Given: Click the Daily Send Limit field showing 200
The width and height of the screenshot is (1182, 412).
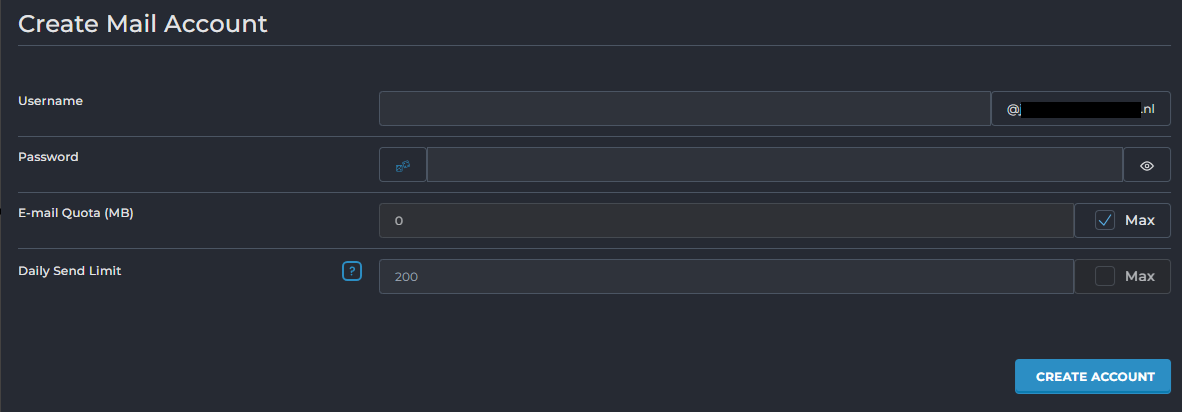Looking at the screenshot, I should click(x=726, y=277).
